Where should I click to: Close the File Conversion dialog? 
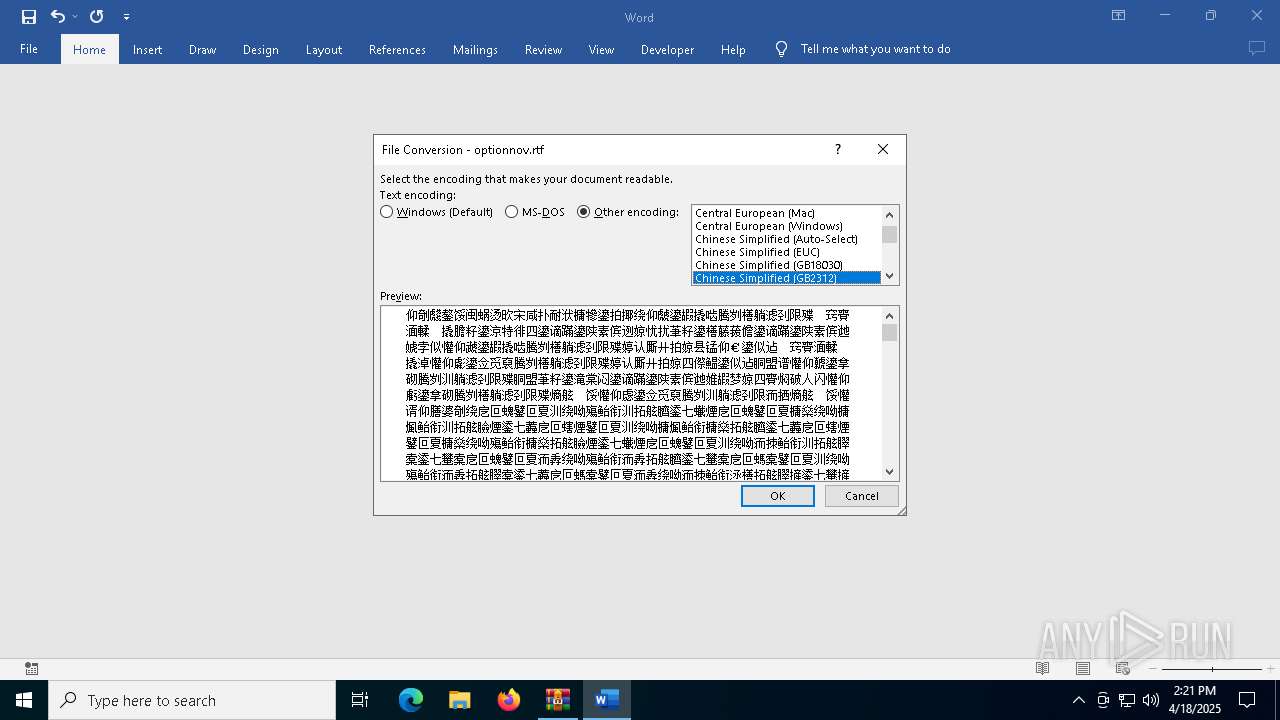[x=882, y=149]
